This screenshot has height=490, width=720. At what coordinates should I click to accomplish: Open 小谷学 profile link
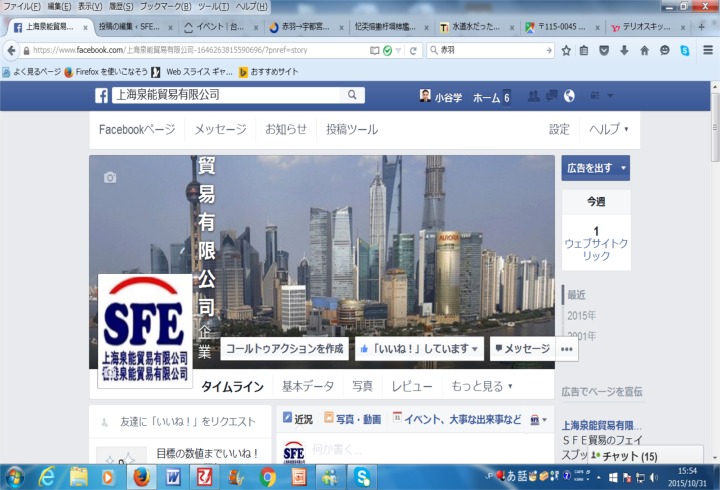pos(441,96)
